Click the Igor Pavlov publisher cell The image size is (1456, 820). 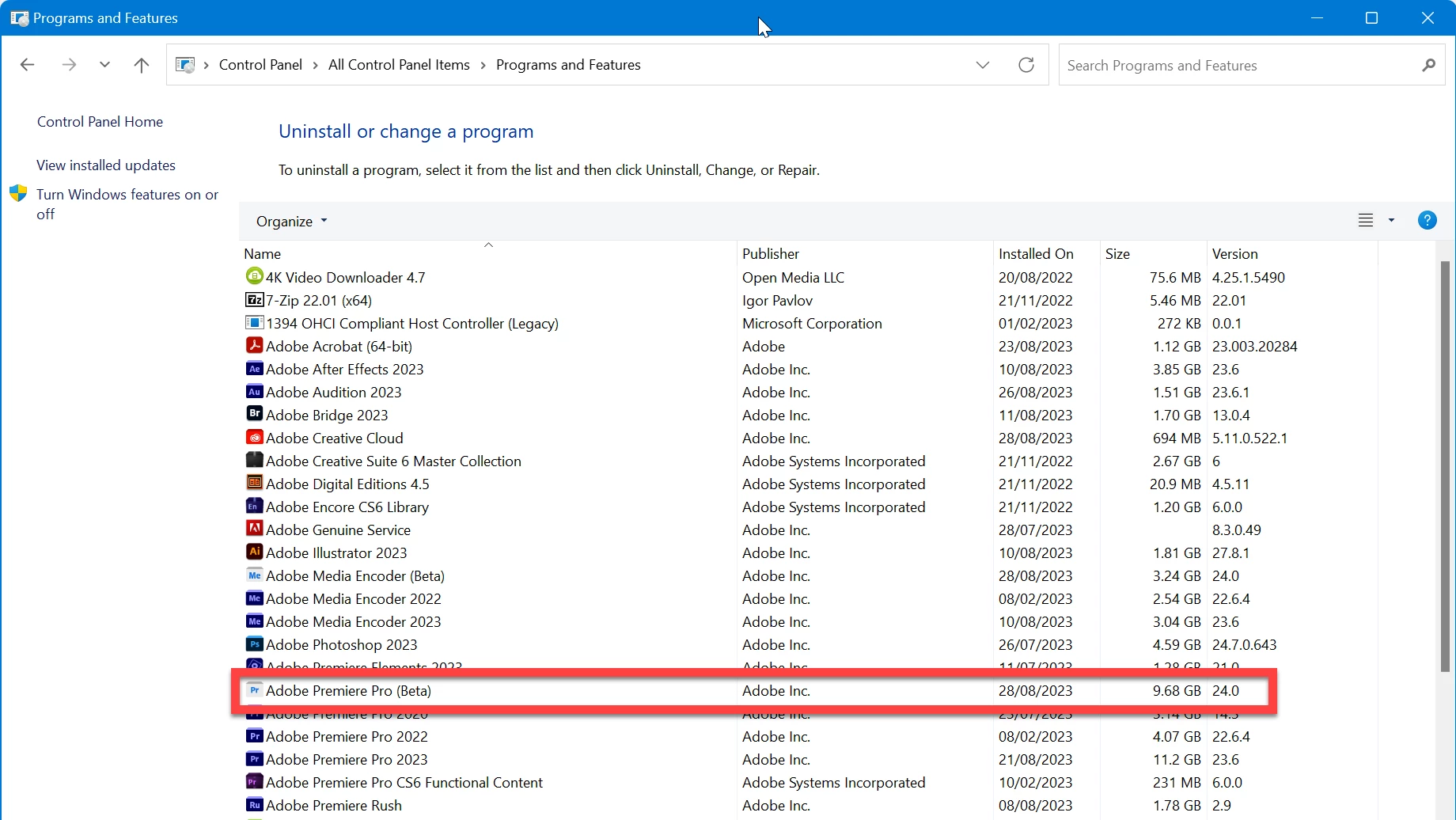point(777,301)
